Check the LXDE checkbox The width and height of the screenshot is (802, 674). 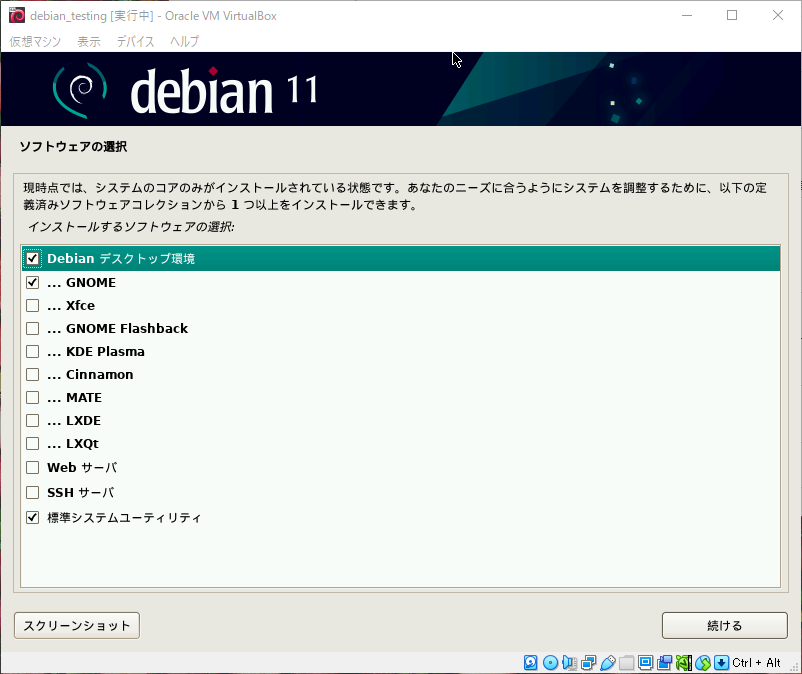pos(33,420)
